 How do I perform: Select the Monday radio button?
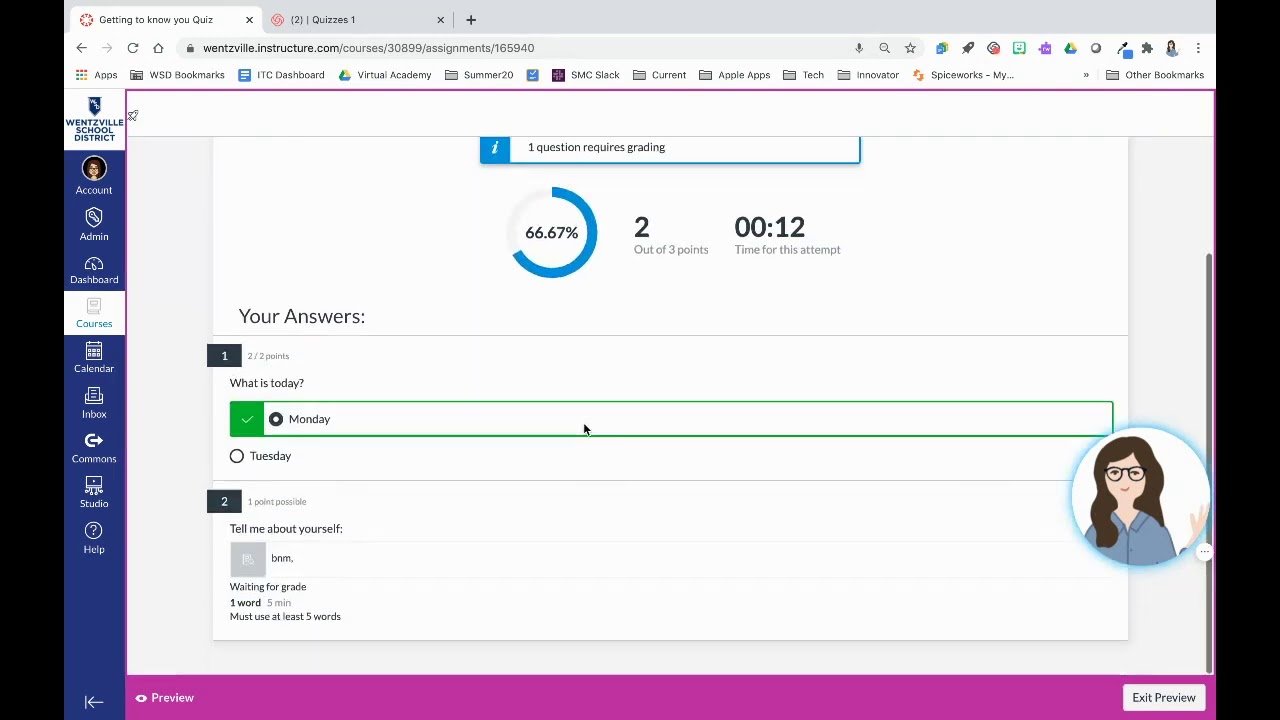click(x=276, y=419)
